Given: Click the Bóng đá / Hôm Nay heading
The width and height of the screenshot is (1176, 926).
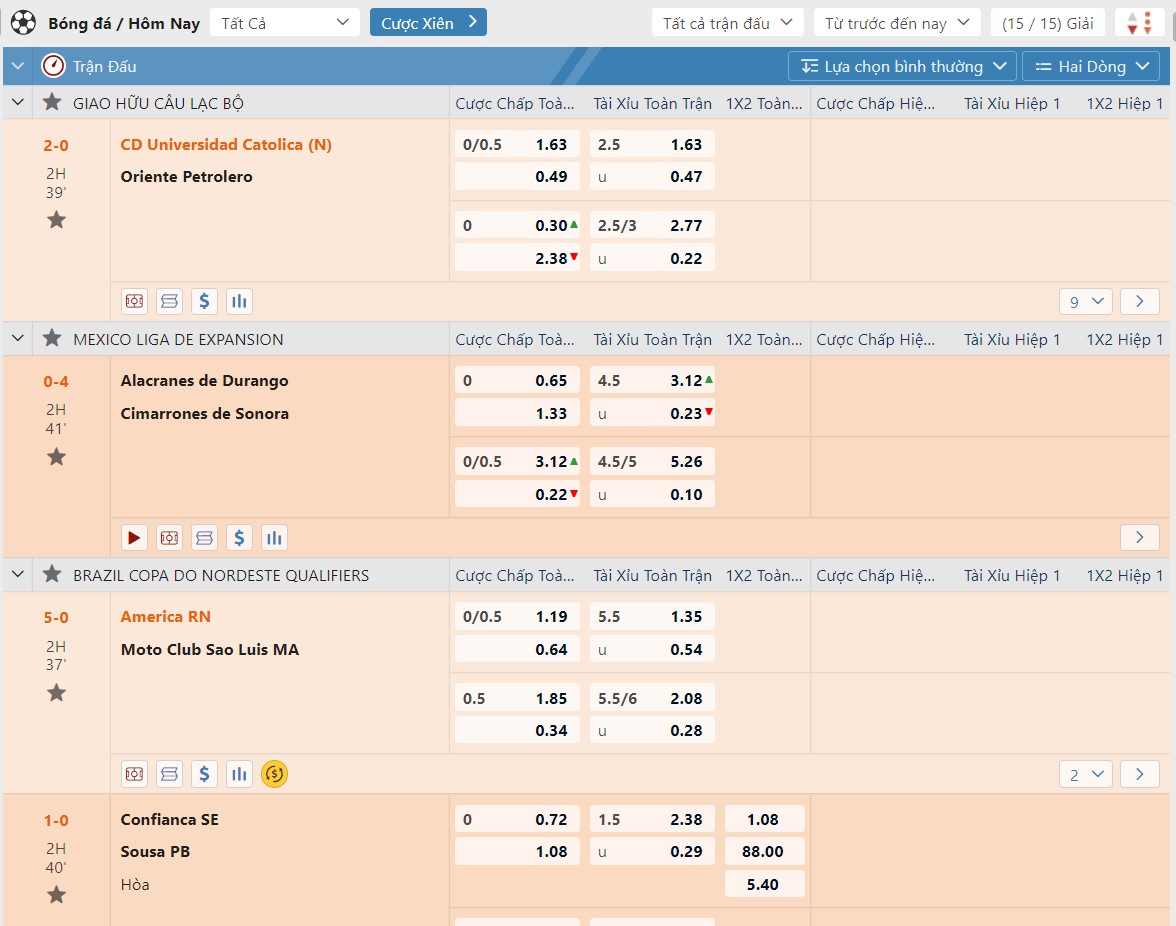Looking at the screenshot, I should pyautogui.click(x=124, y=23).
